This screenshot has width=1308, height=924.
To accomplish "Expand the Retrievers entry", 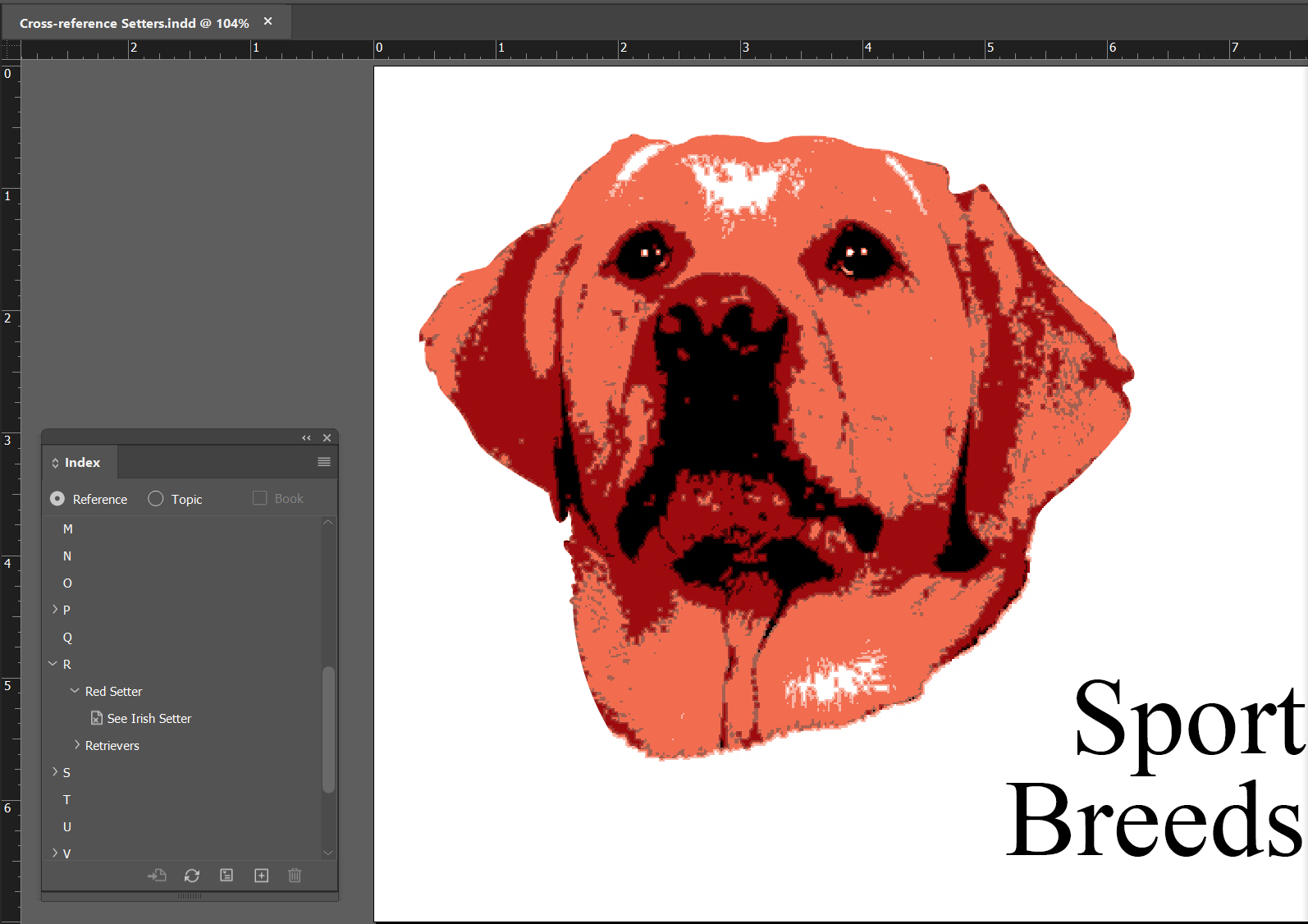I will pyautogui.click(x=77, y=745).
